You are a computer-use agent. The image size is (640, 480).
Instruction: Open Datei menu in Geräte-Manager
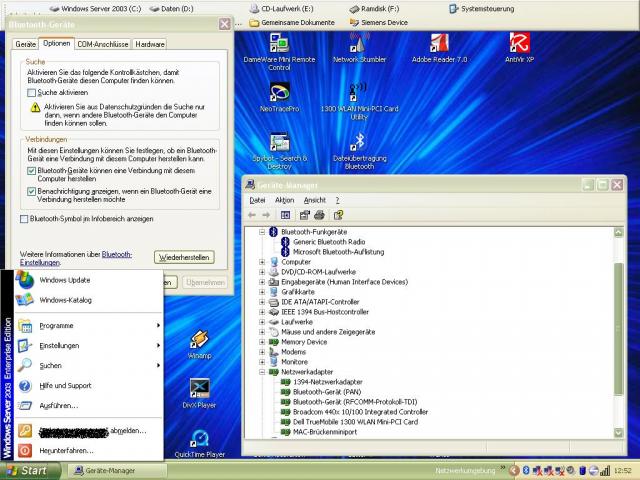257,200
